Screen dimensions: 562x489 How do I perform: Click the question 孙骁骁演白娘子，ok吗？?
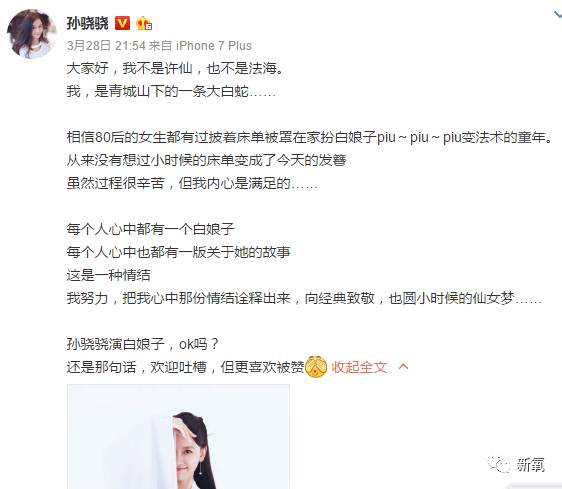143,344
